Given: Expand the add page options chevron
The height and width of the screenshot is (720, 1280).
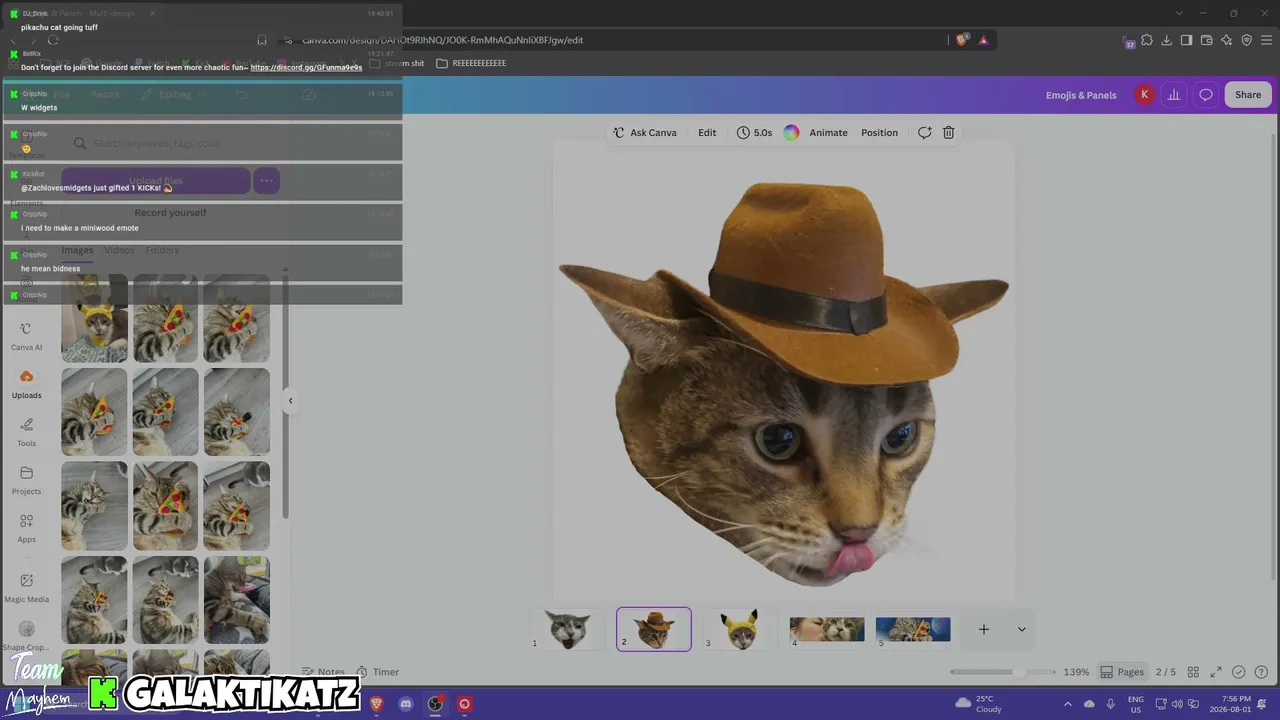Looking at the screenshot, I should coord(1021,629).
